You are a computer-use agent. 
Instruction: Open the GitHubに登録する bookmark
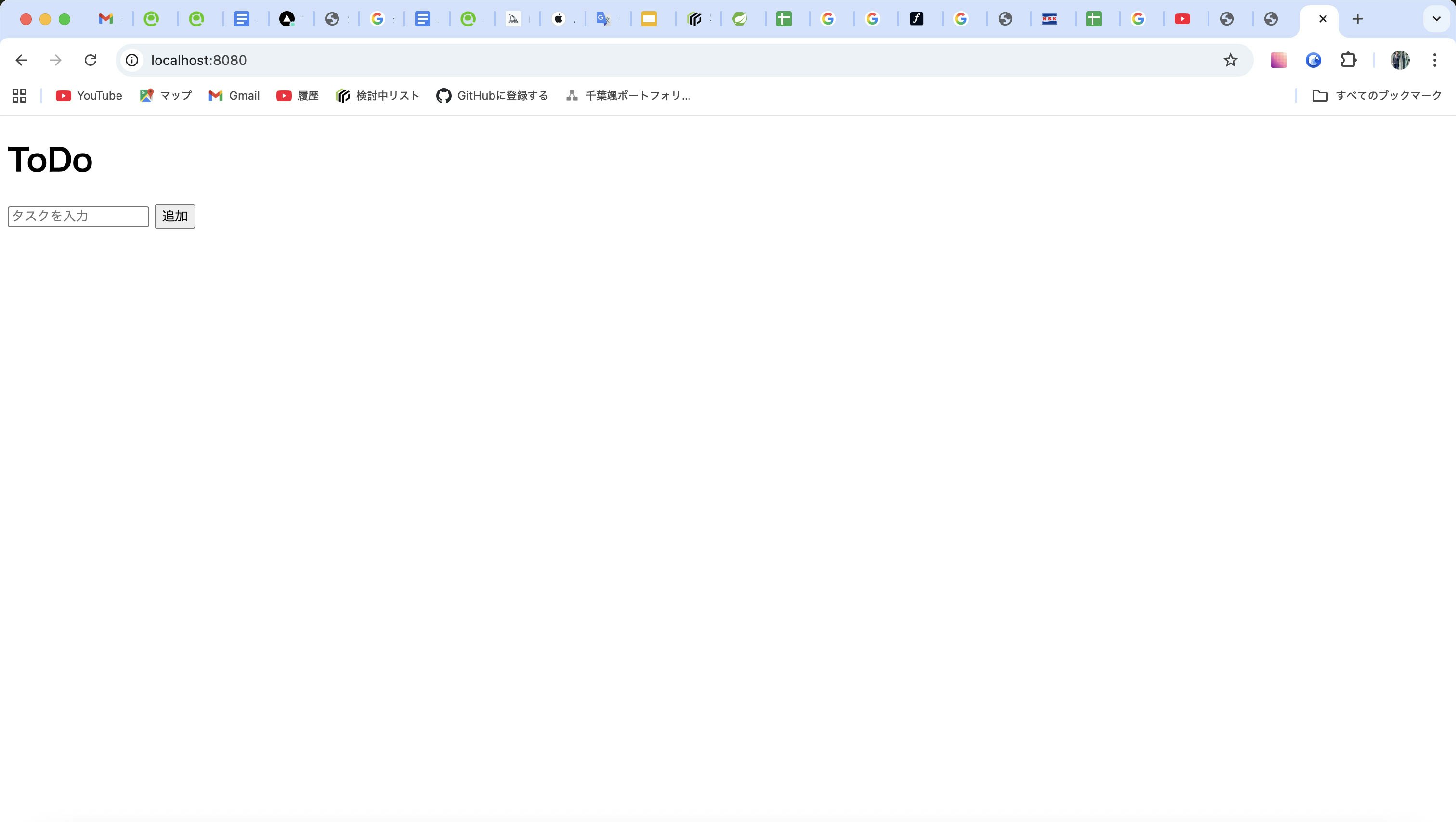[x=492, y=95]
